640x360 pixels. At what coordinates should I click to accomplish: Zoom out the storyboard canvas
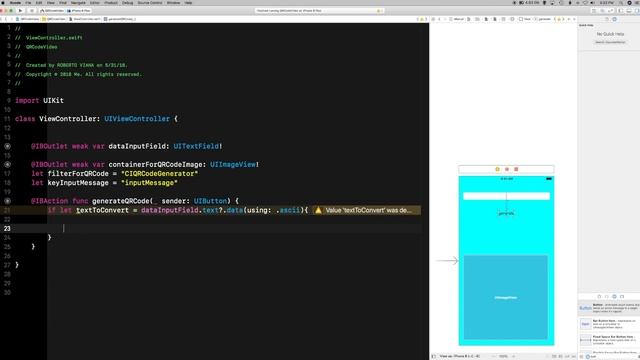494,356
